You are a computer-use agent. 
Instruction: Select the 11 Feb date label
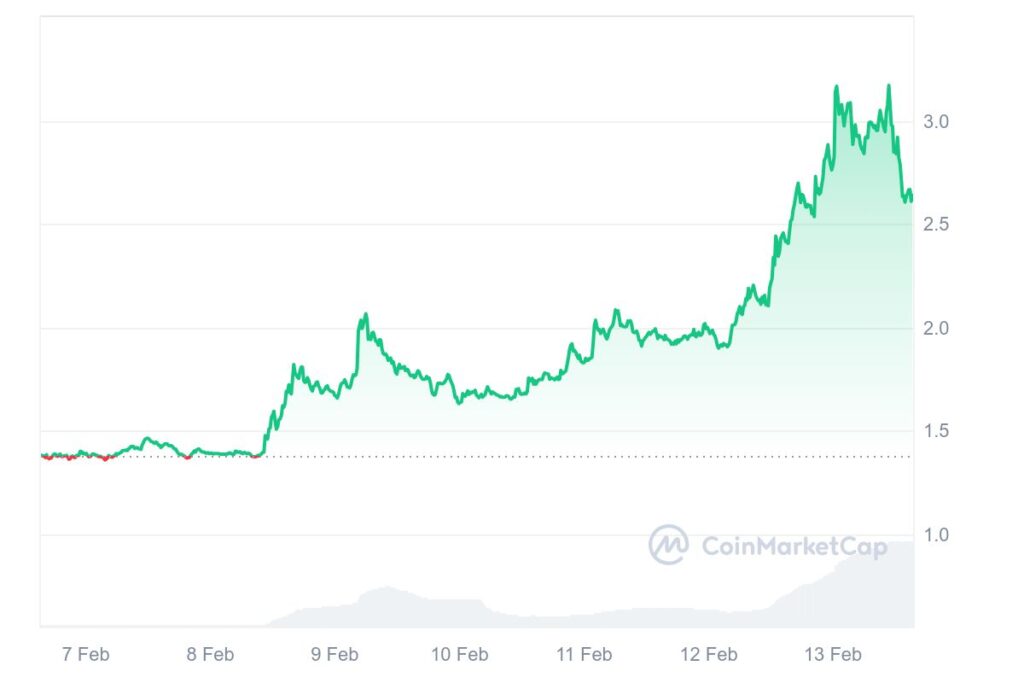tap(584, 655)
